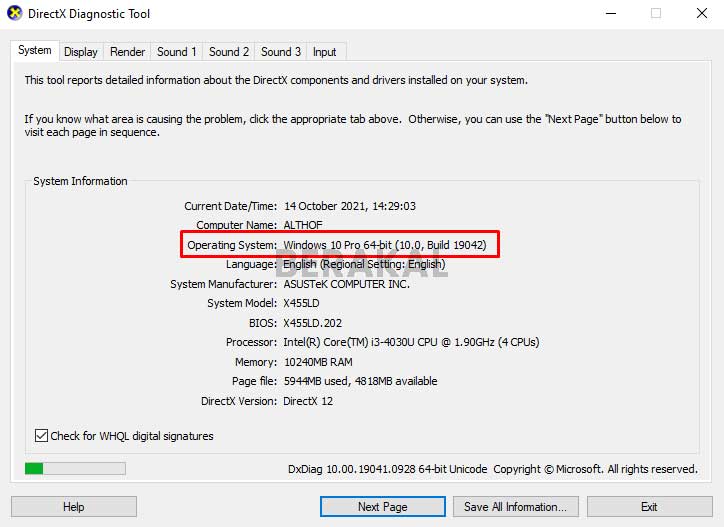
Task: Click Save All Information button
Action: click(515, 507)
